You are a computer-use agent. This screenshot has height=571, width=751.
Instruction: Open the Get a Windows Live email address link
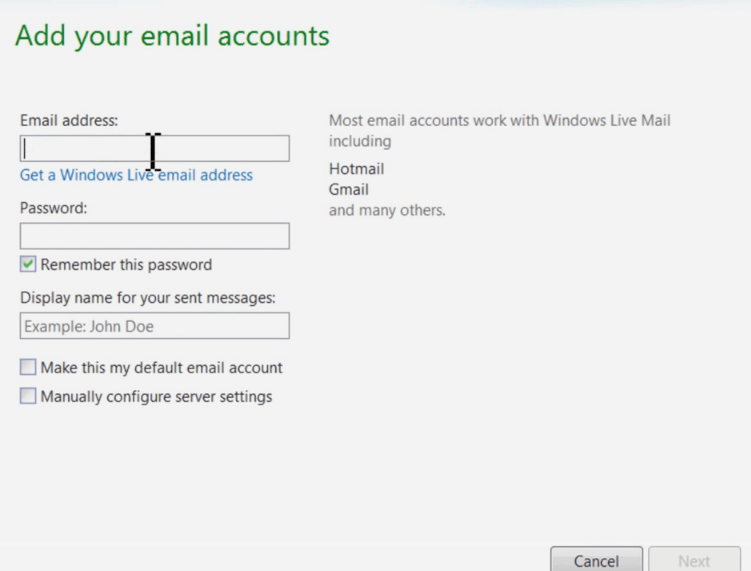136,175
